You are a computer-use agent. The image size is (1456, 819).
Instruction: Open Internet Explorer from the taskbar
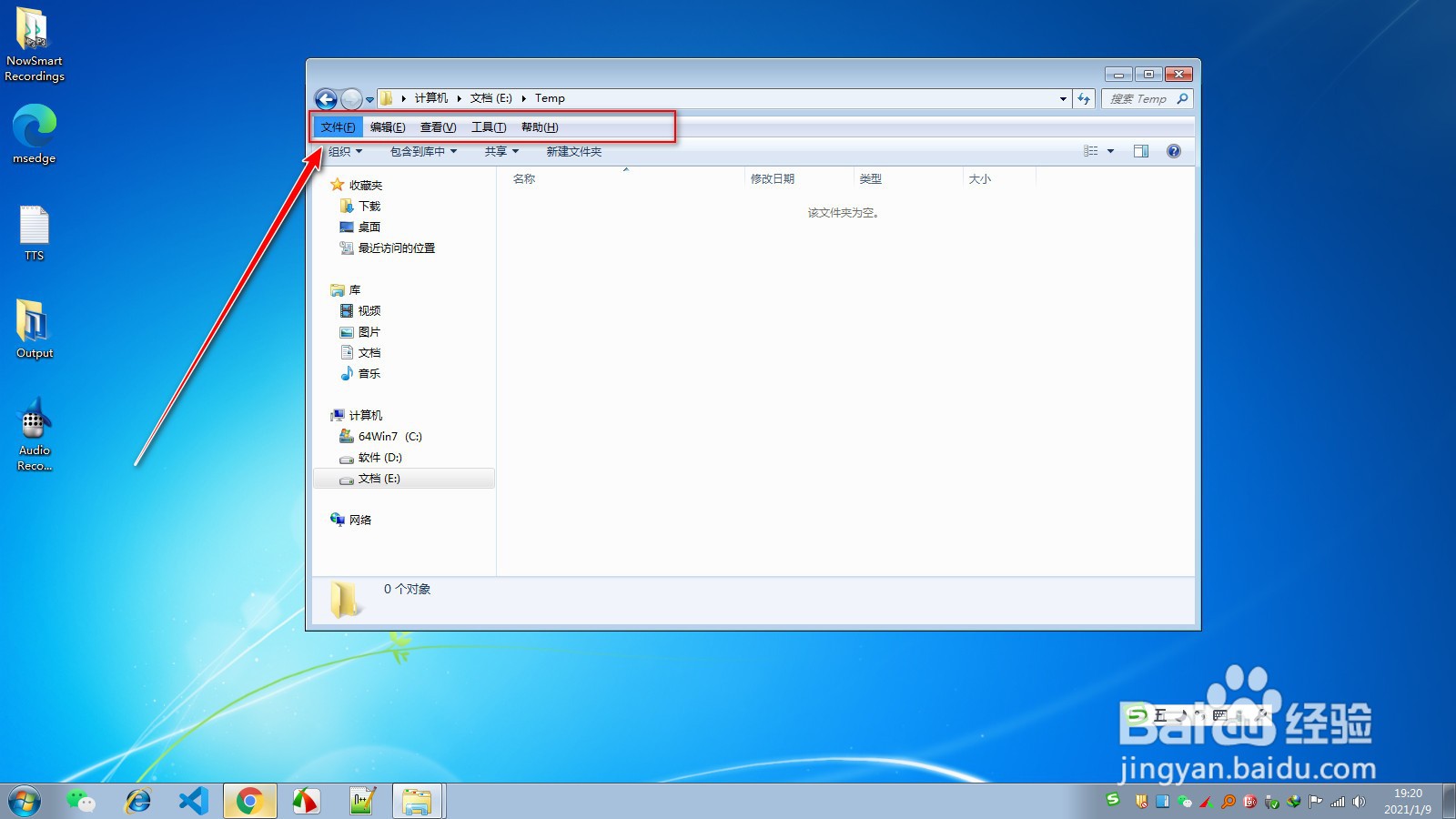(137, 802)
